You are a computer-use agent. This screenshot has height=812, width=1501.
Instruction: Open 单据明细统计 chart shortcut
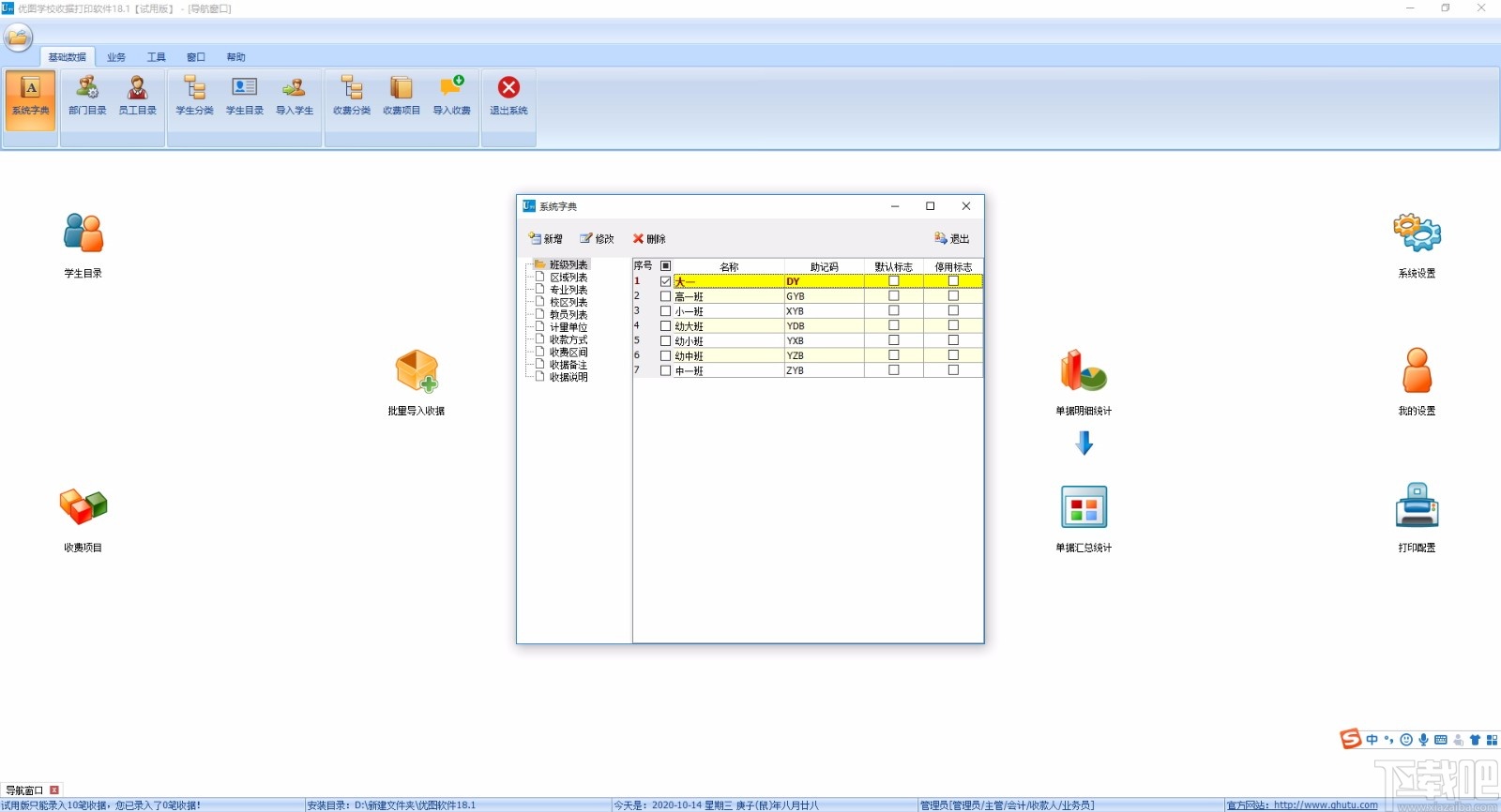[x=1084, y=383]
